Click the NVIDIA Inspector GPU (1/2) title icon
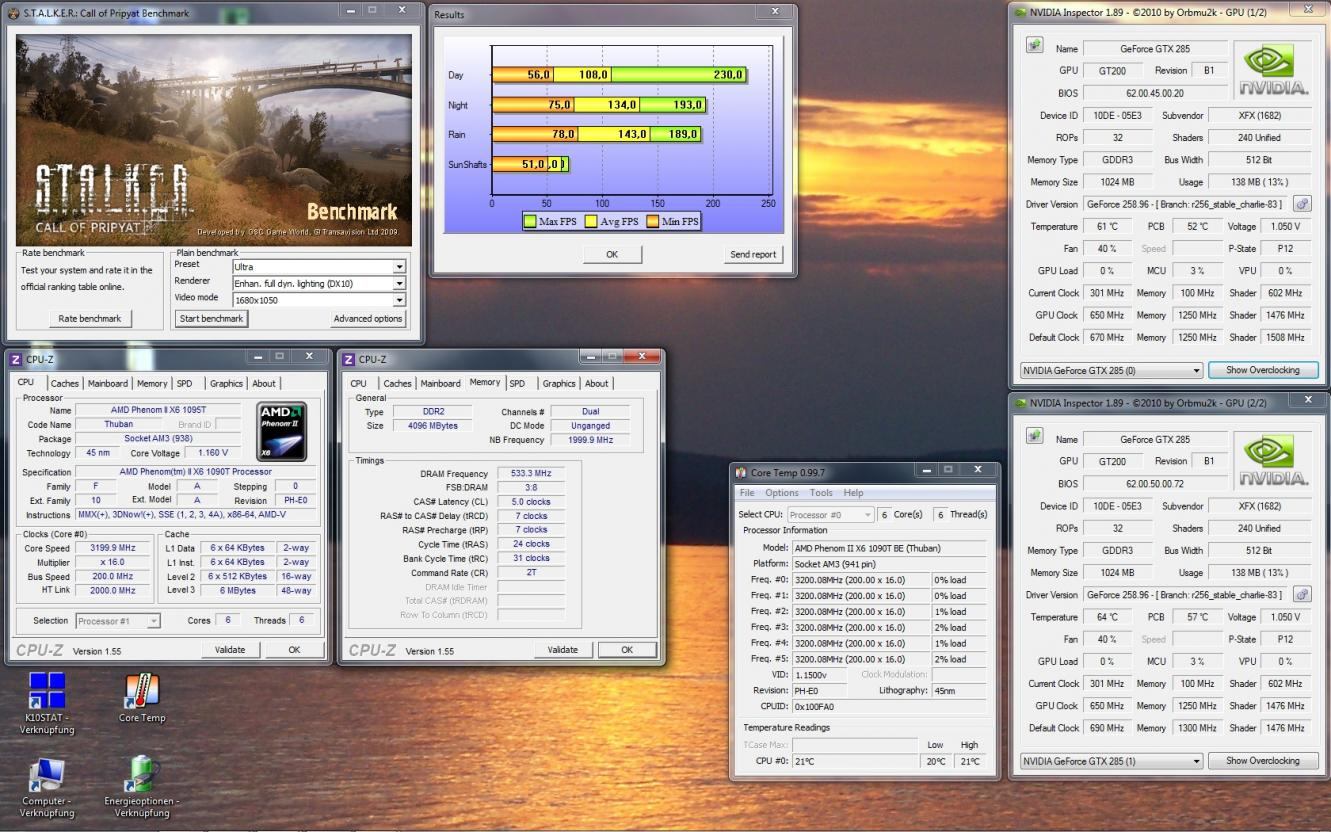This screenshot has width=1331, height=832. click(x=1020, y=12)
